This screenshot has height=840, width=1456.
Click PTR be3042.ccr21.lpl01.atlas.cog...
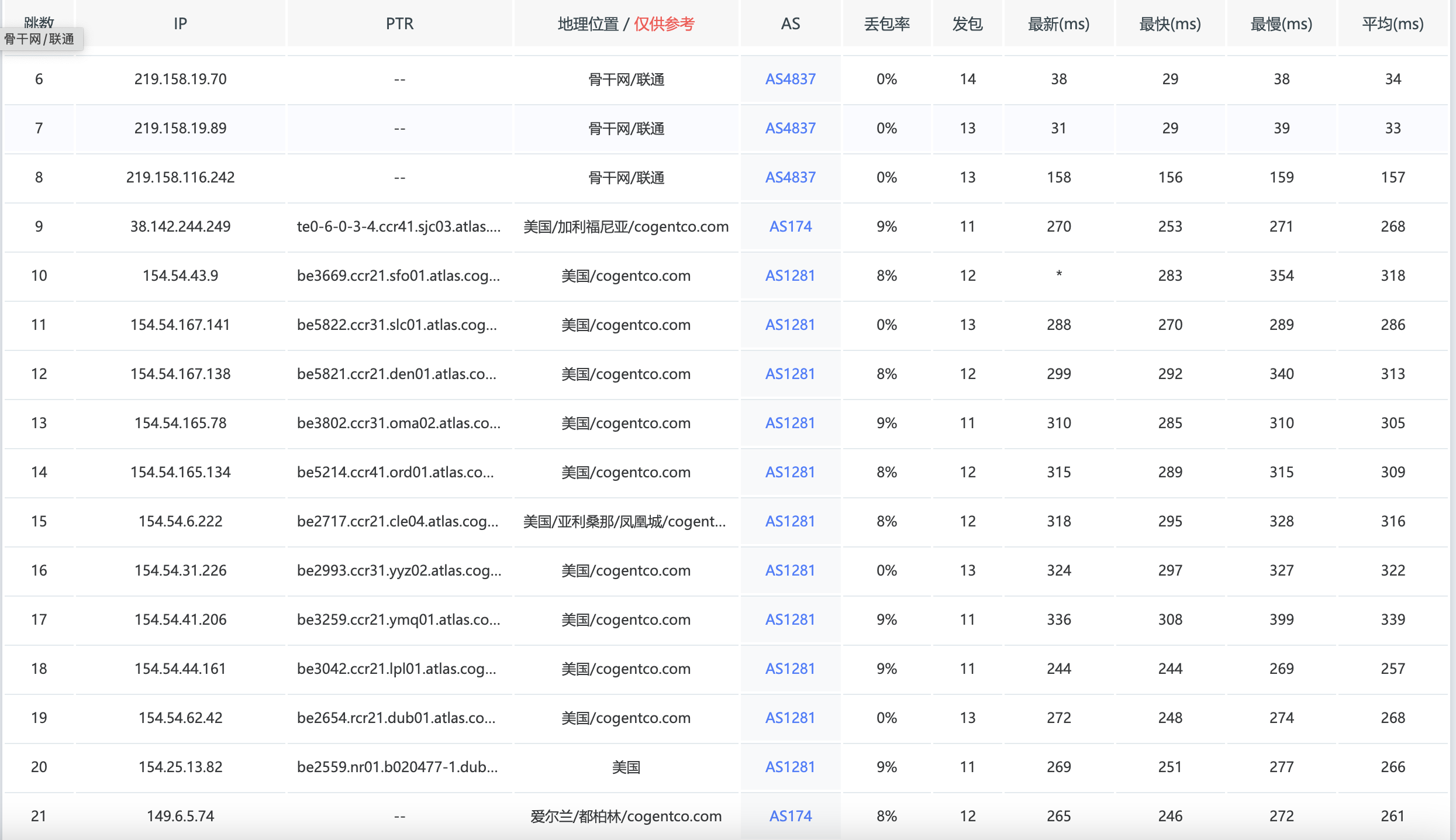(x=396, y=669)
